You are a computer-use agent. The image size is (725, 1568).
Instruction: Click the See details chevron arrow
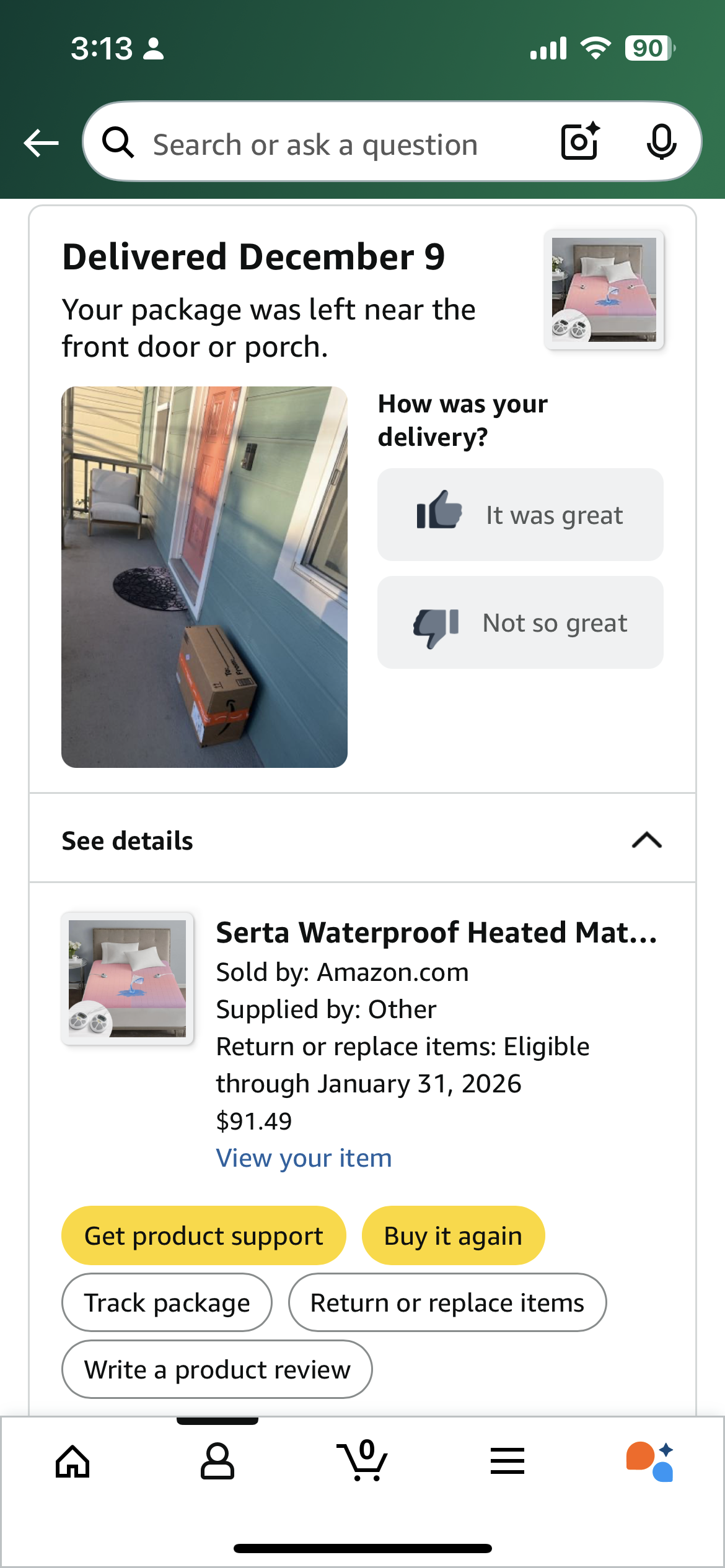[x=647, y=840]
